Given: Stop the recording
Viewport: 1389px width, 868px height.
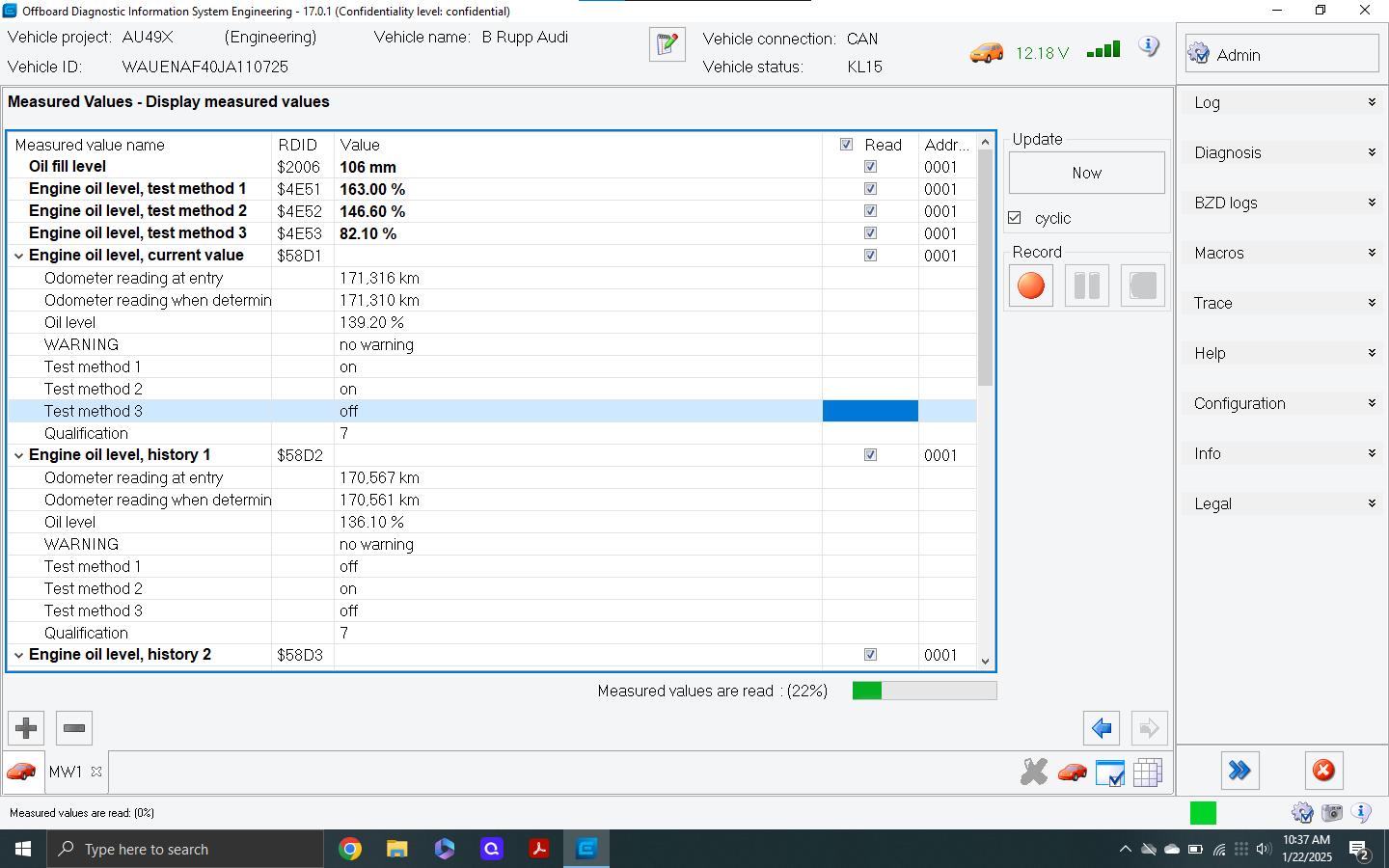Looking at the screenshot, I should point(1142,285).
